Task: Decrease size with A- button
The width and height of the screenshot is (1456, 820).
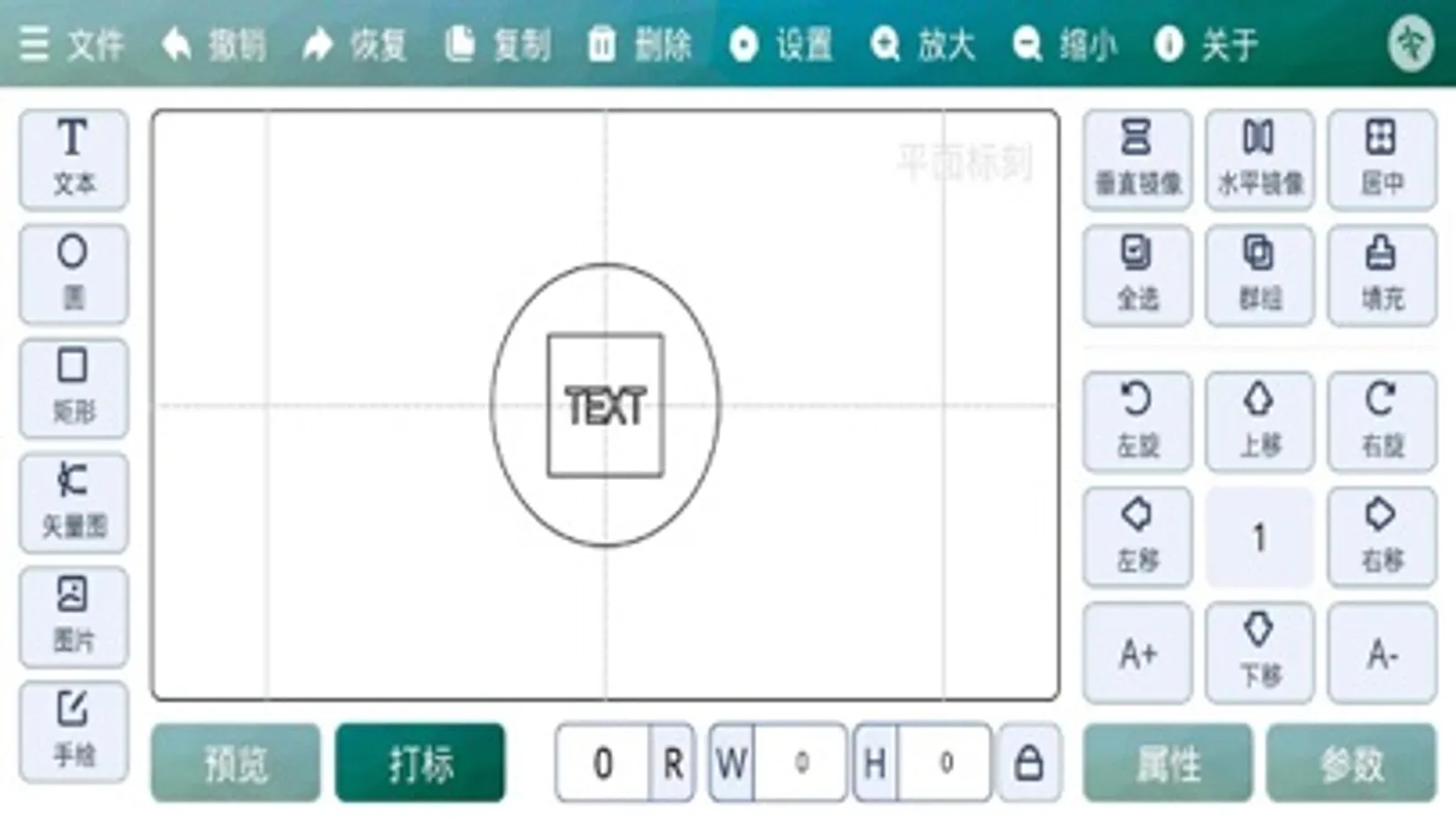Action: [x=1382, y=652]
